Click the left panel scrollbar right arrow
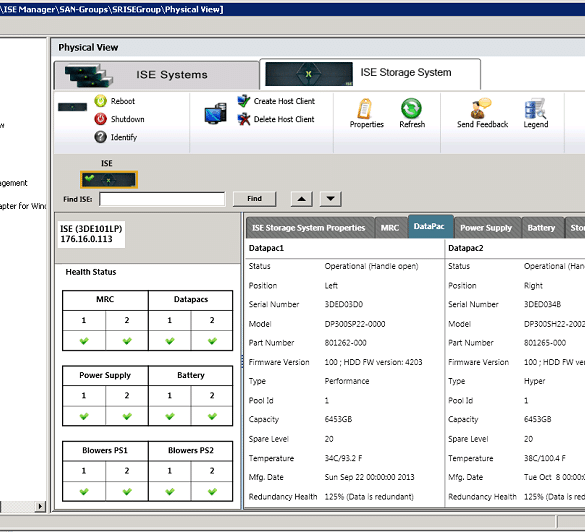 click(40, 506)
